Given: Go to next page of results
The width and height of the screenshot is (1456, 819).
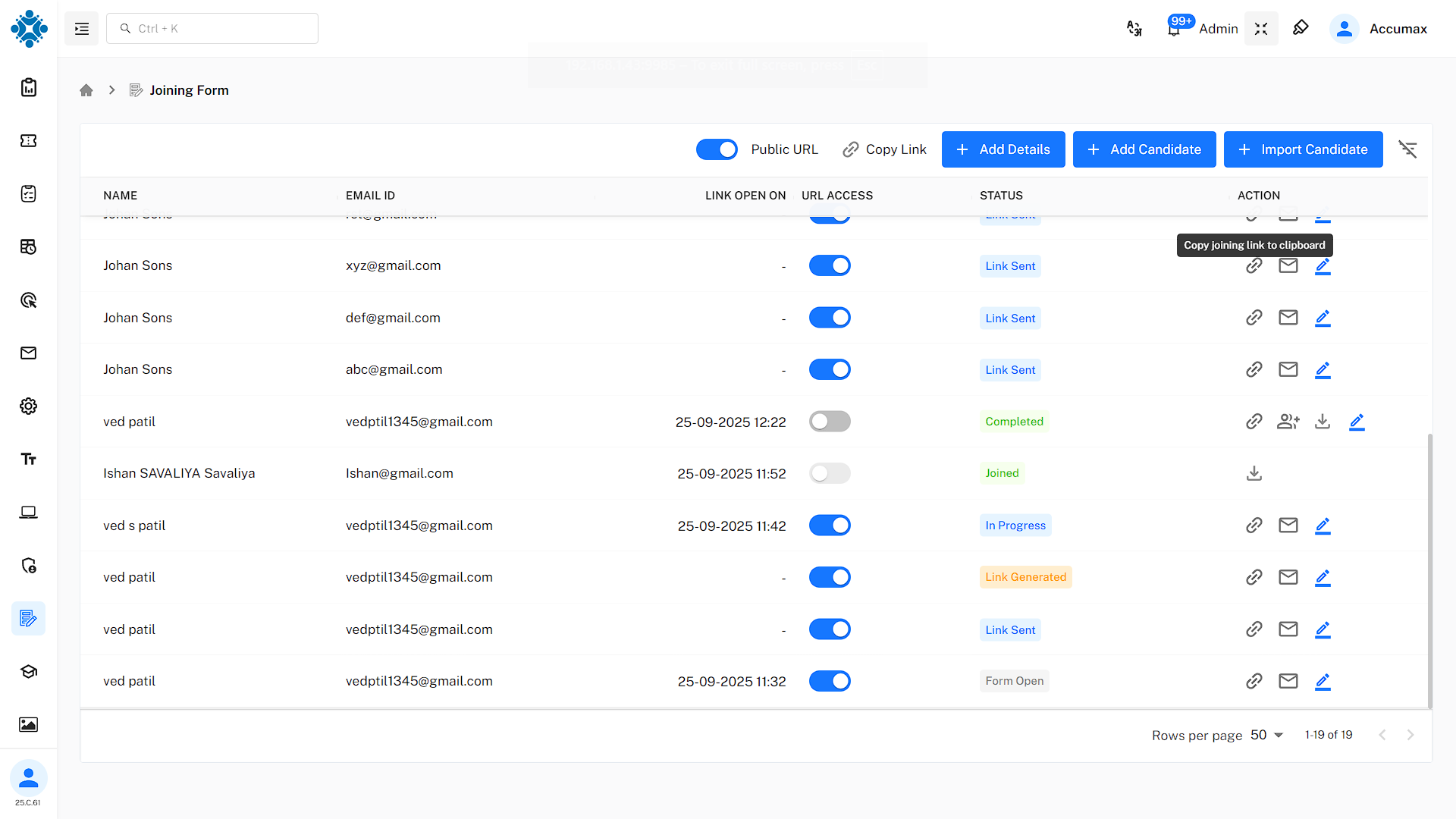Looking at the screenshot, I should [1410, 735].
